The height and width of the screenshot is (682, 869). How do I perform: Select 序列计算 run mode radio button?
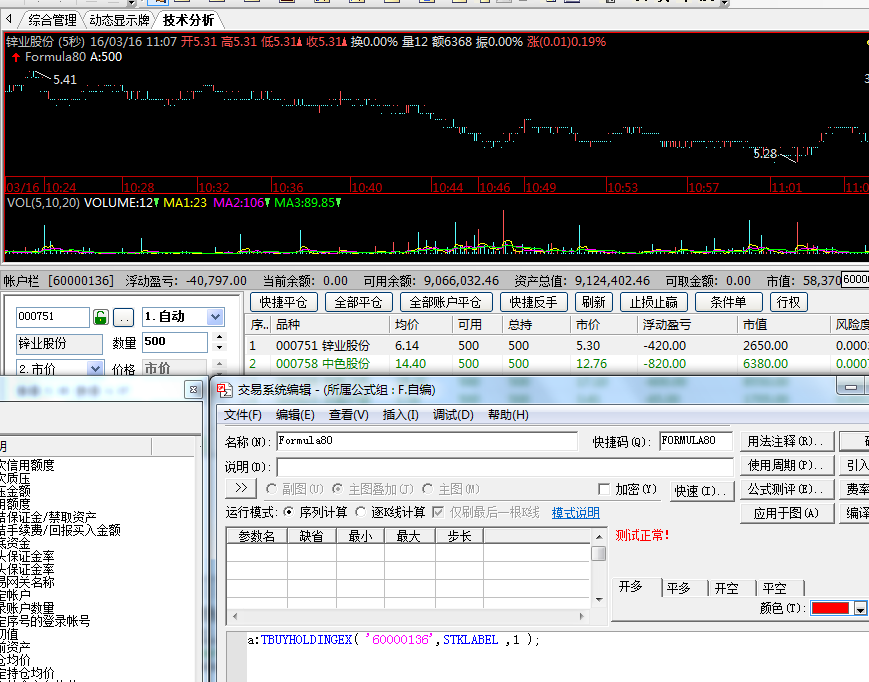point(290,512)
